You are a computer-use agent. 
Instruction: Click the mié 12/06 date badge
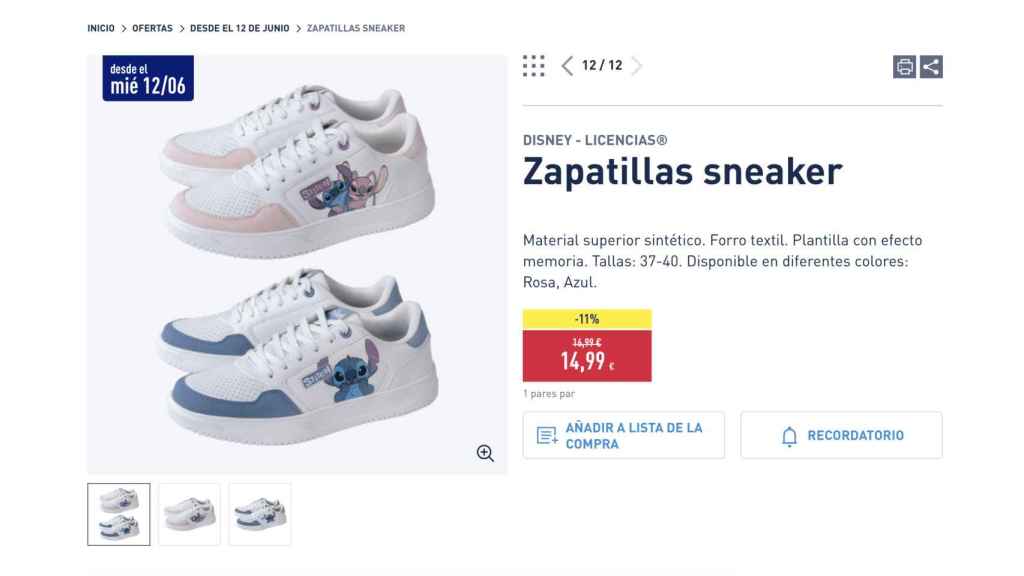tap(149, 79)
